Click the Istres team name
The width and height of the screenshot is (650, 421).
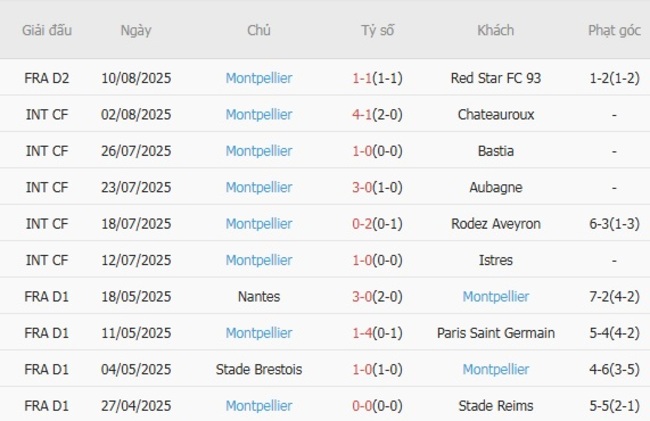point(496,260)
